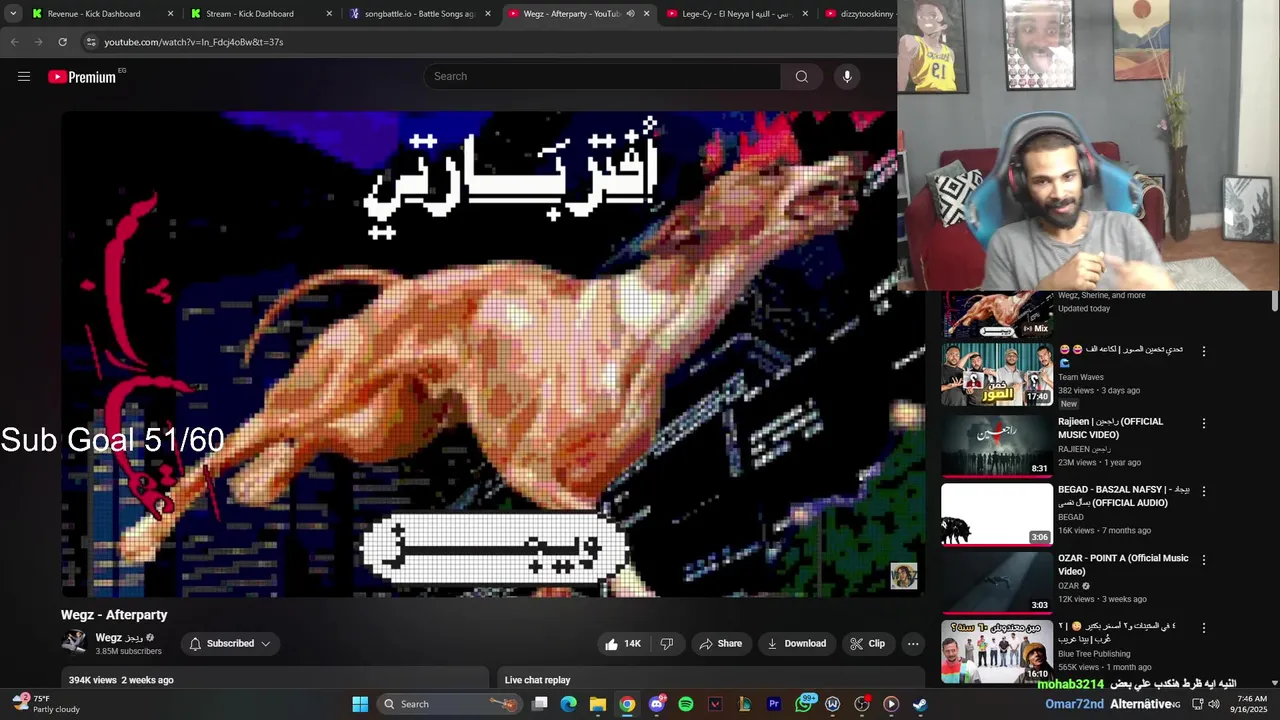Open Google Chrome taskbar icon

coord(627,704)
